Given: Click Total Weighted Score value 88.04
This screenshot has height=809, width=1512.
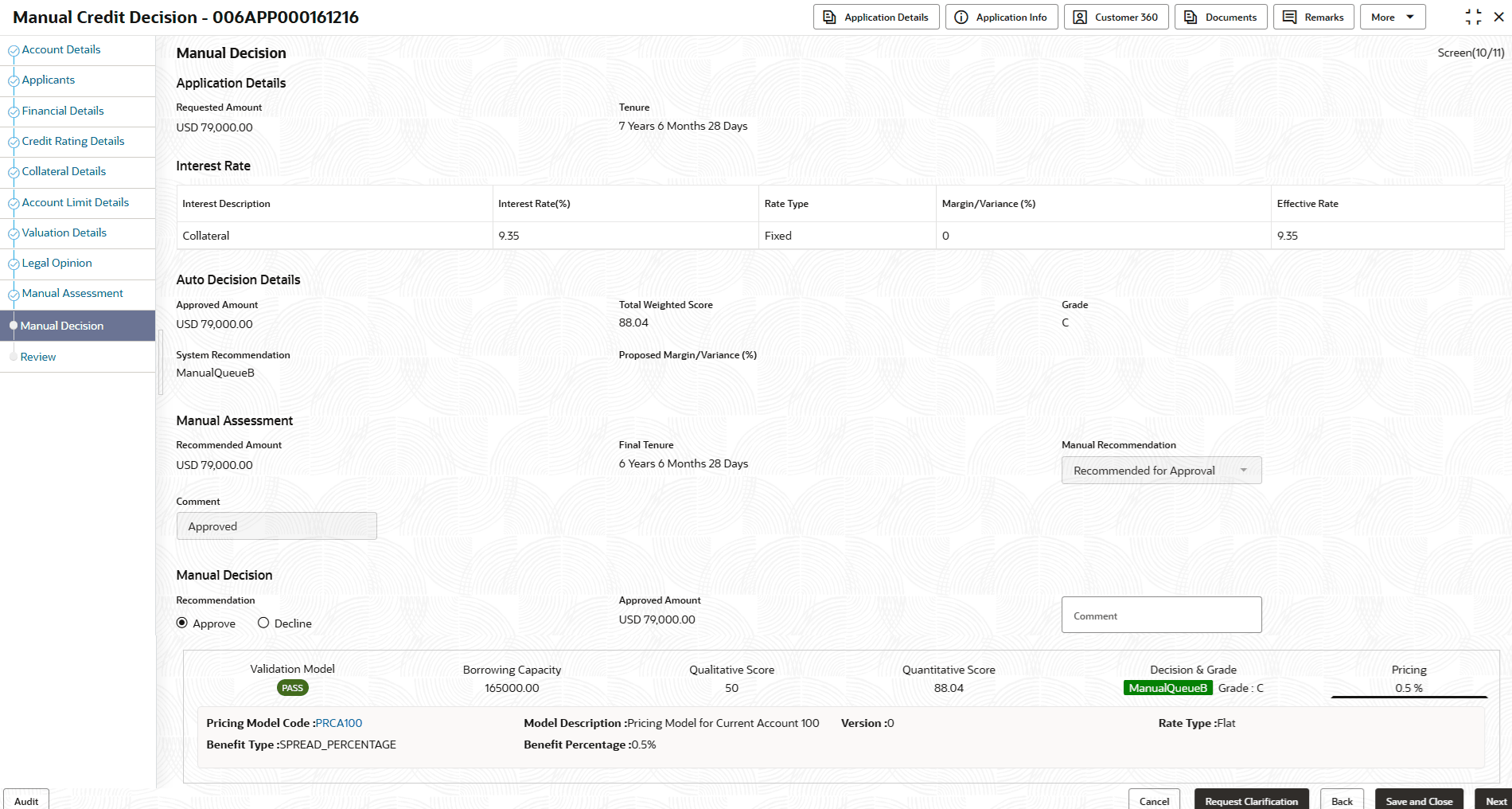Looking at the screenshot, I should (633, 322).
